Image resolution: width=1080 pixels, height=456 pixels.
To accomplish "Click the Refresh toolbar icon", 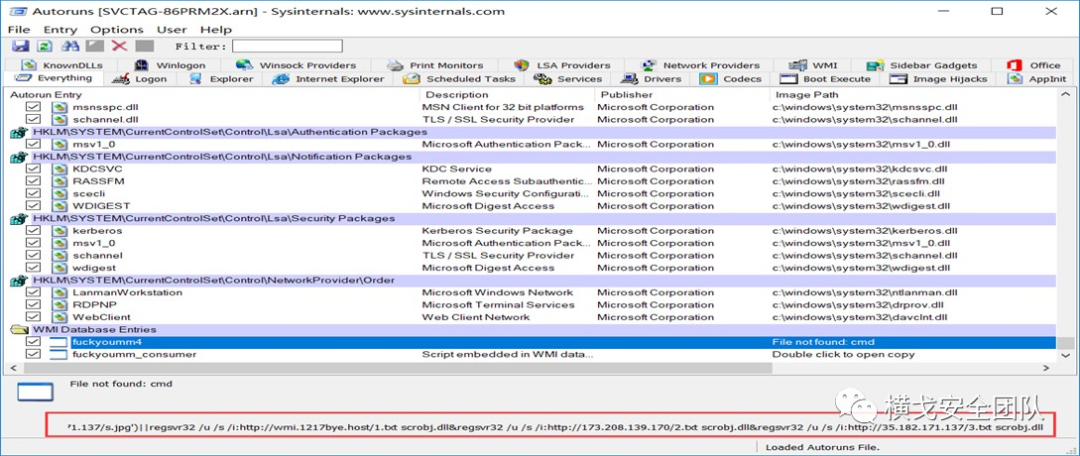I will 45,46.
